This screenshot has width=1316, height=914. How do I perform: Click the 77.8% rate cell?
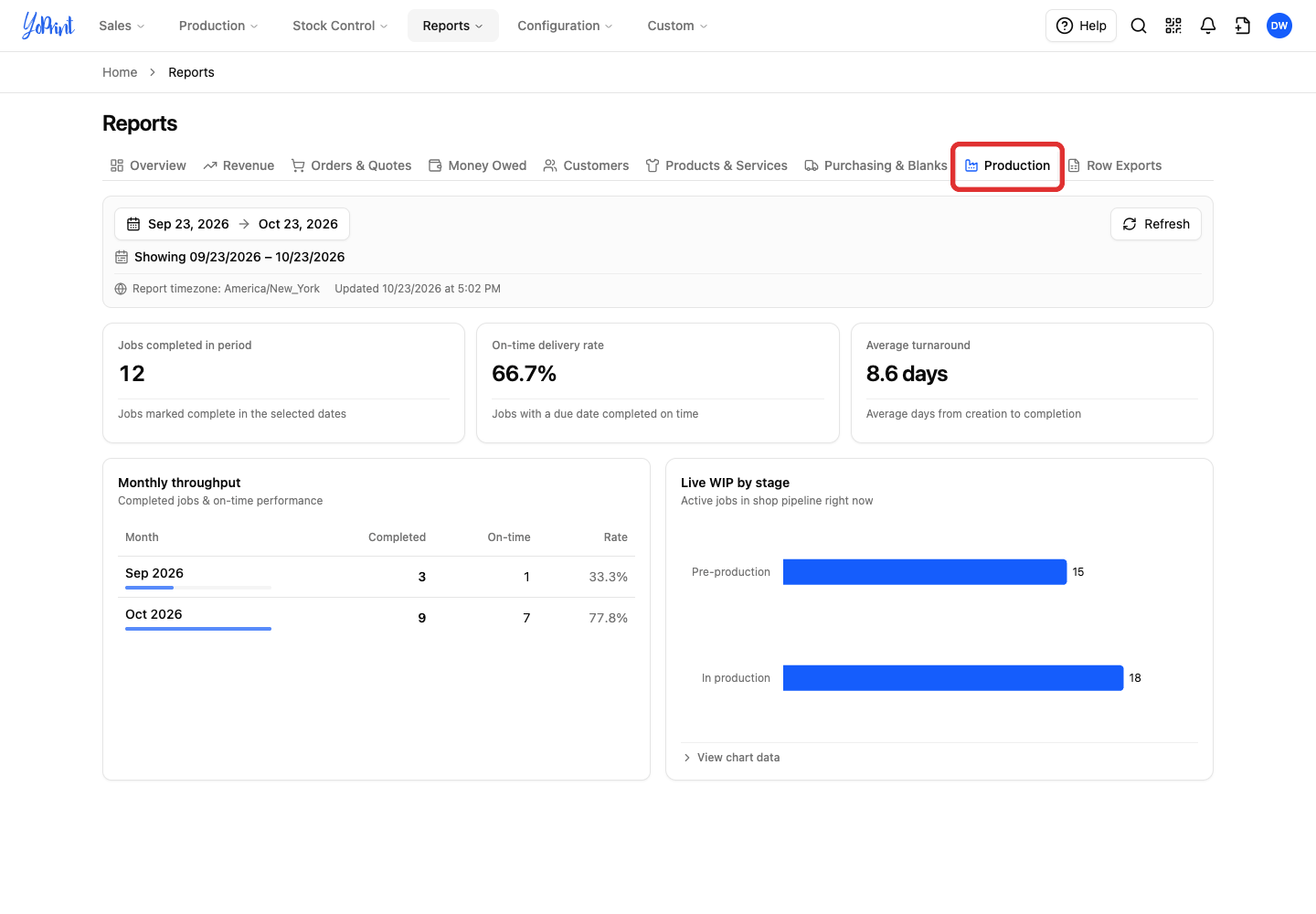click(x=608, y=618)
